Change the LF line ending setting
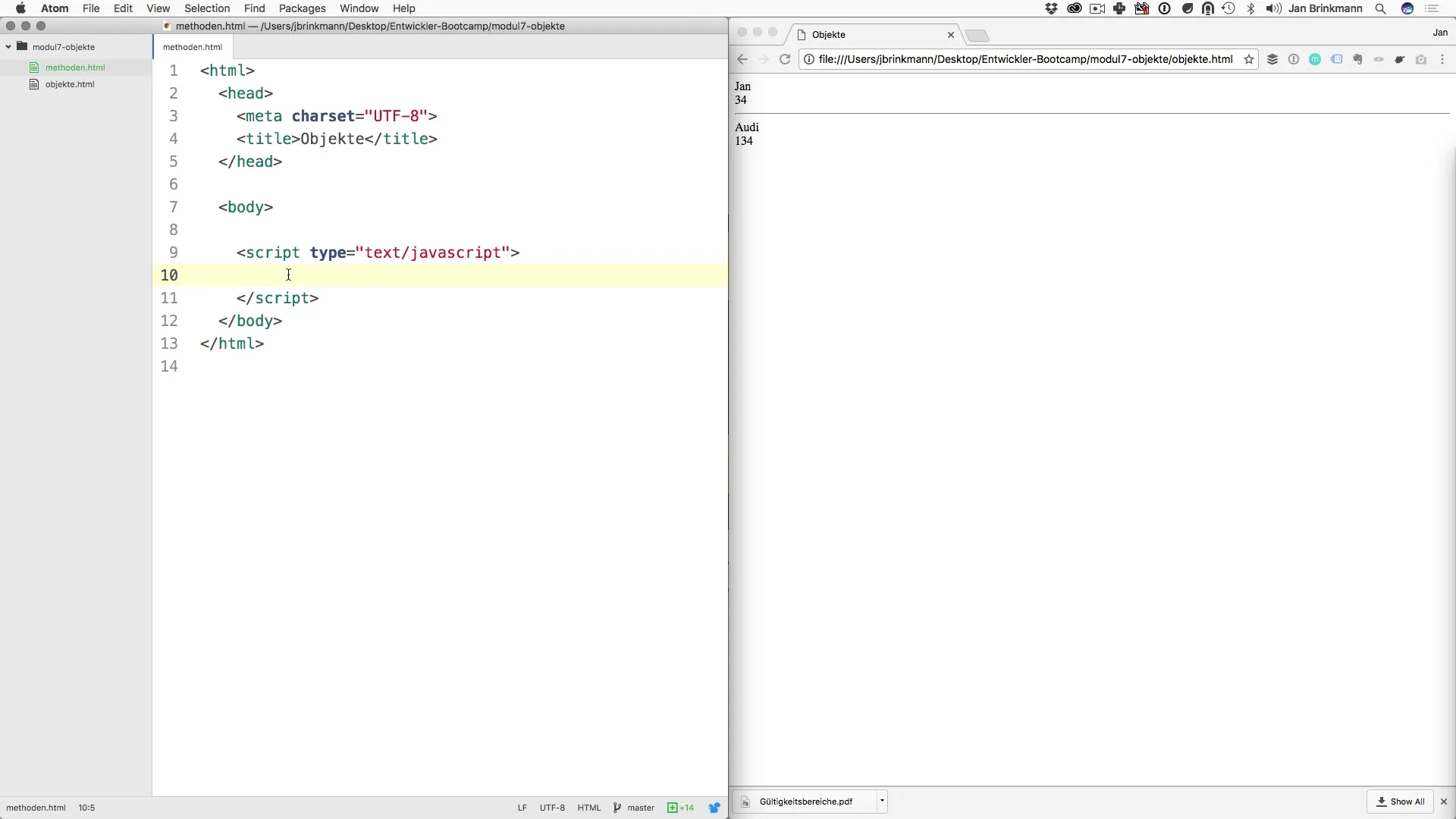 [x=522, y=808]
